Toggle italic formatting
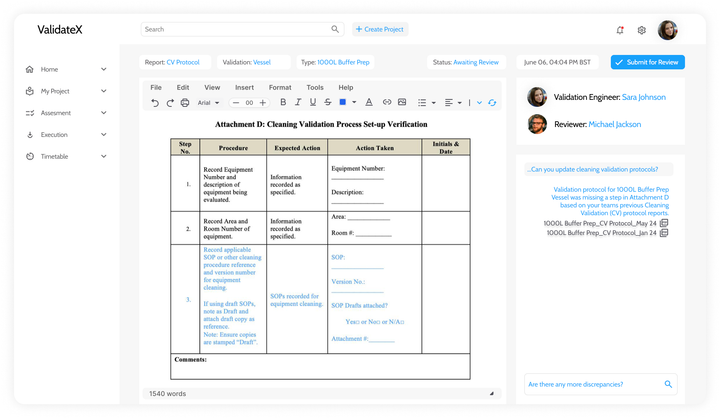Viewport: 720px width, 418px height. click(298, 102)
